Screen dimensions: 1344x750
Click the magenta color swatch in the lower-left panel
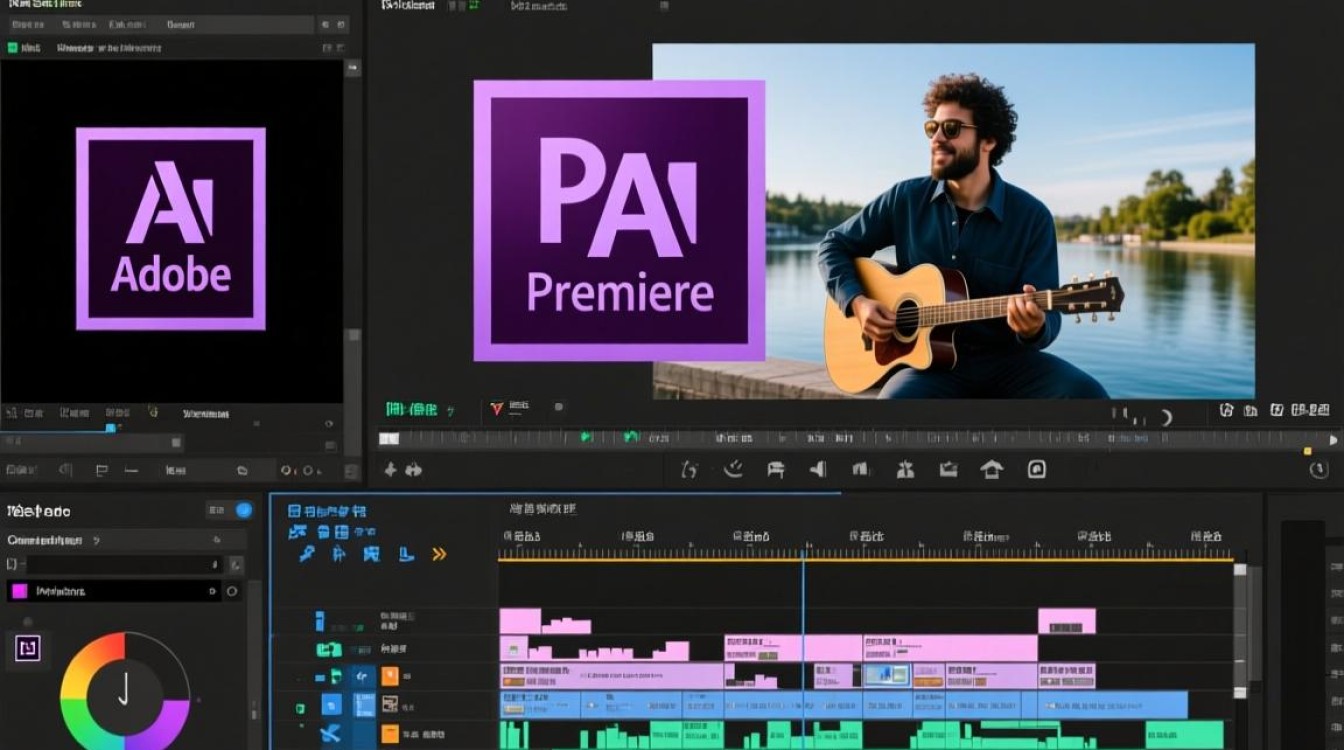tap(19, 591)
